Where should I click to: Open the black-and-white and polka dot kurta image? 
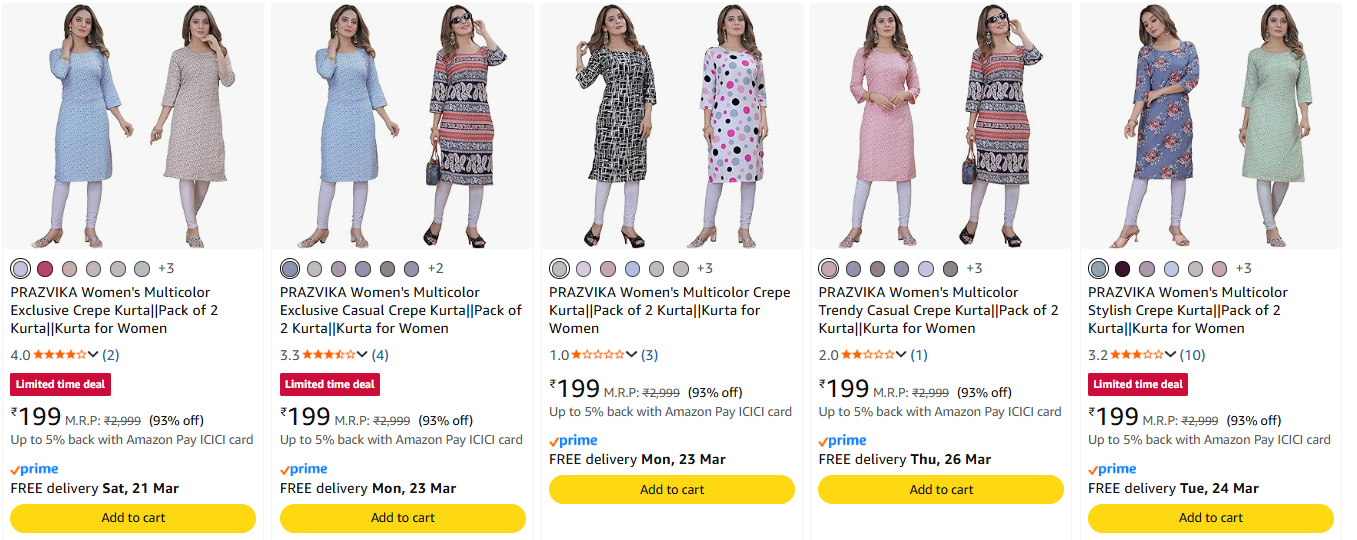672,126
